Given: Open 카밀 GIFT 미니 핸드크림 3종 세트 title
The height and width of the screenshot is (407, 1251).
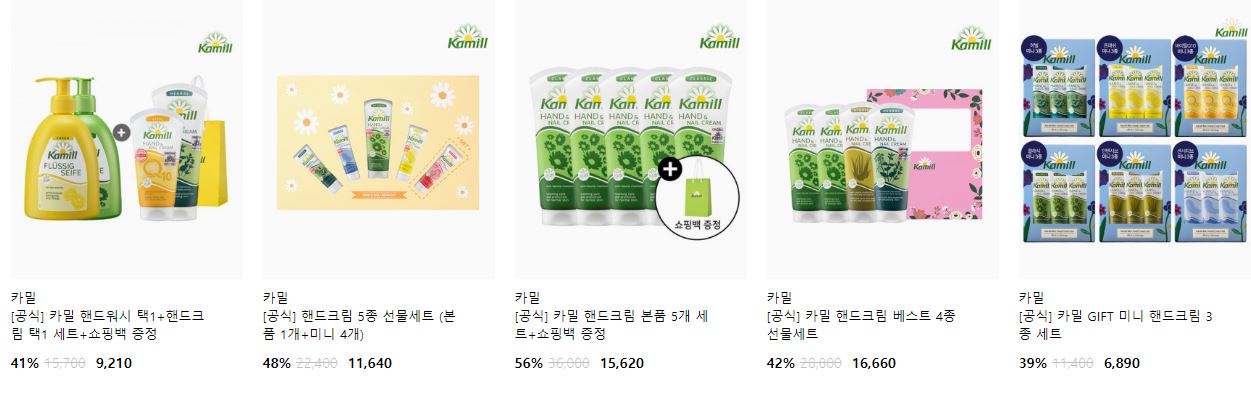Looking at the screenshot, I should pos(1116,325).
